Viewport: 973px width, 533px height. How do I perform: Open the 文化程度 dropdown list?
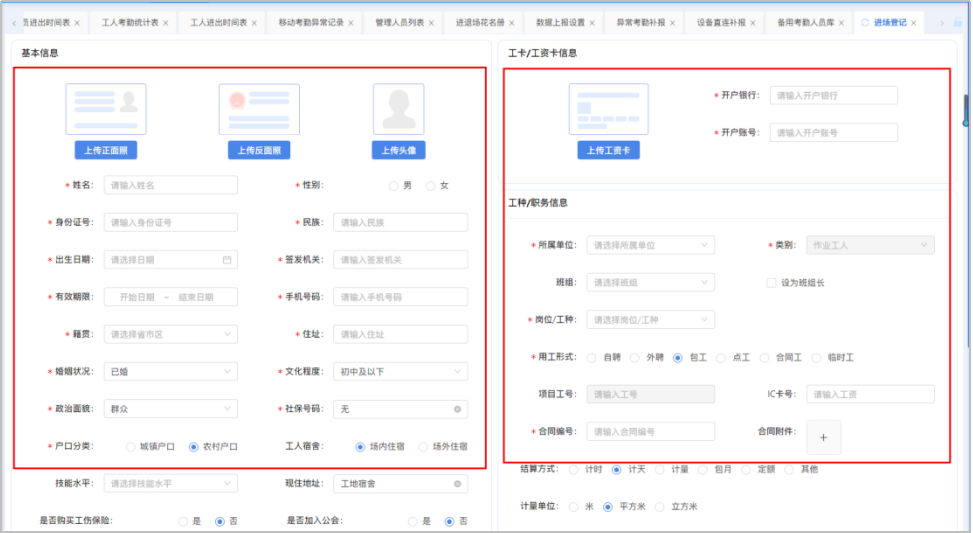click(400, 372)
